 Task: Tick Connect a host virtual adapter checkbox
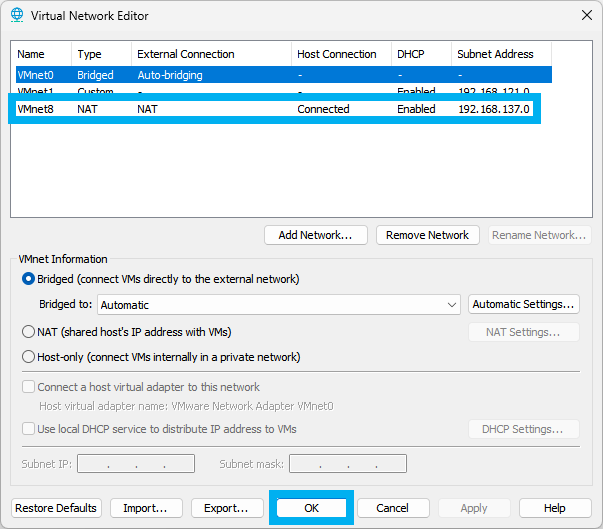28,387
